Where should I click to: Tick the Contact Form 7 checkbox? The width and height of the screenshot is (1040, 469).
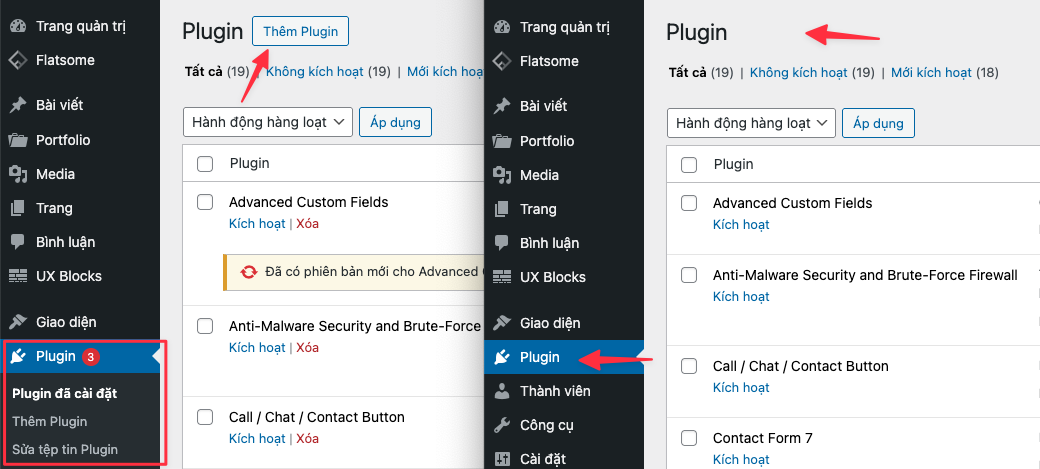coord(689,438)
